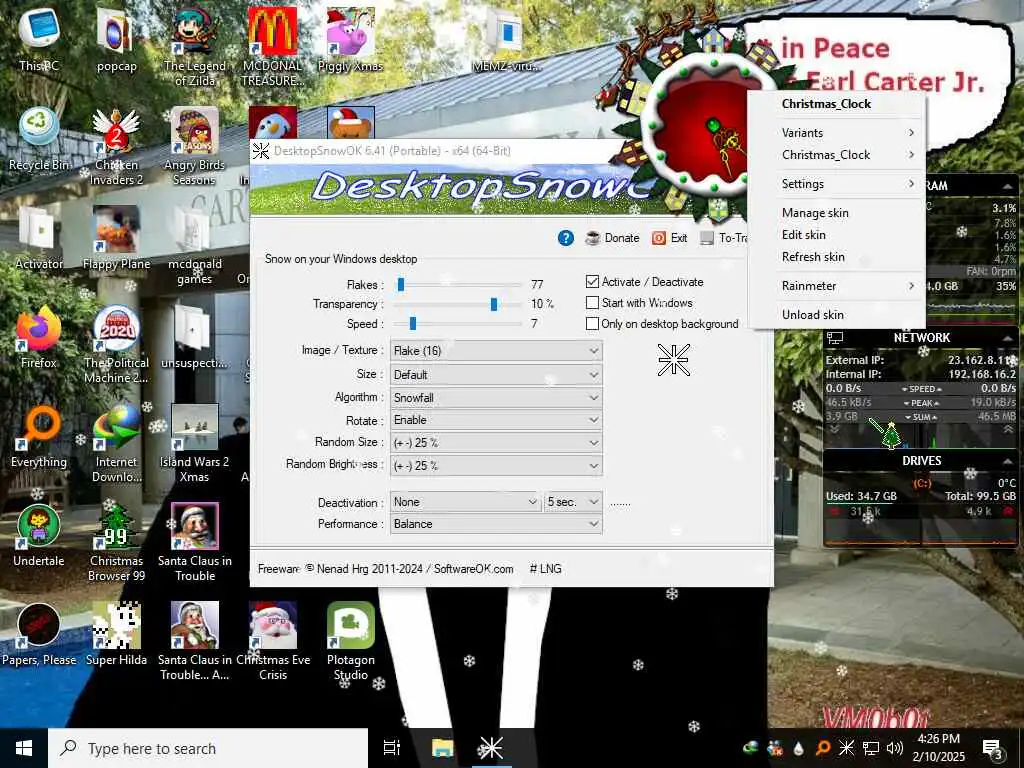Launch Plotagon Studio desktop shortcut
This screenshot has width=1024, height=768.
(351, 642)
